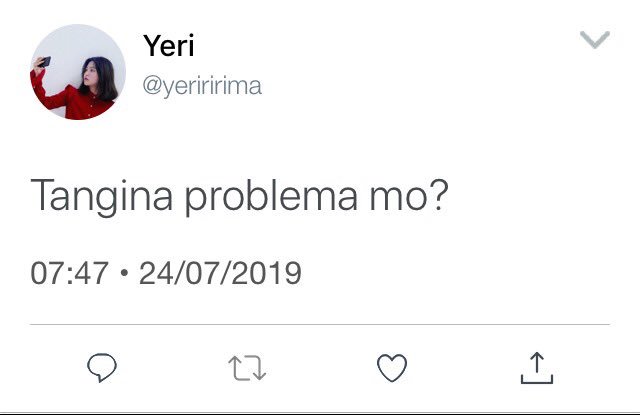The width and height of the screenshot is (640, 415).
Task: Expand the downward caret beside Yeri's name
Action: 595,40
